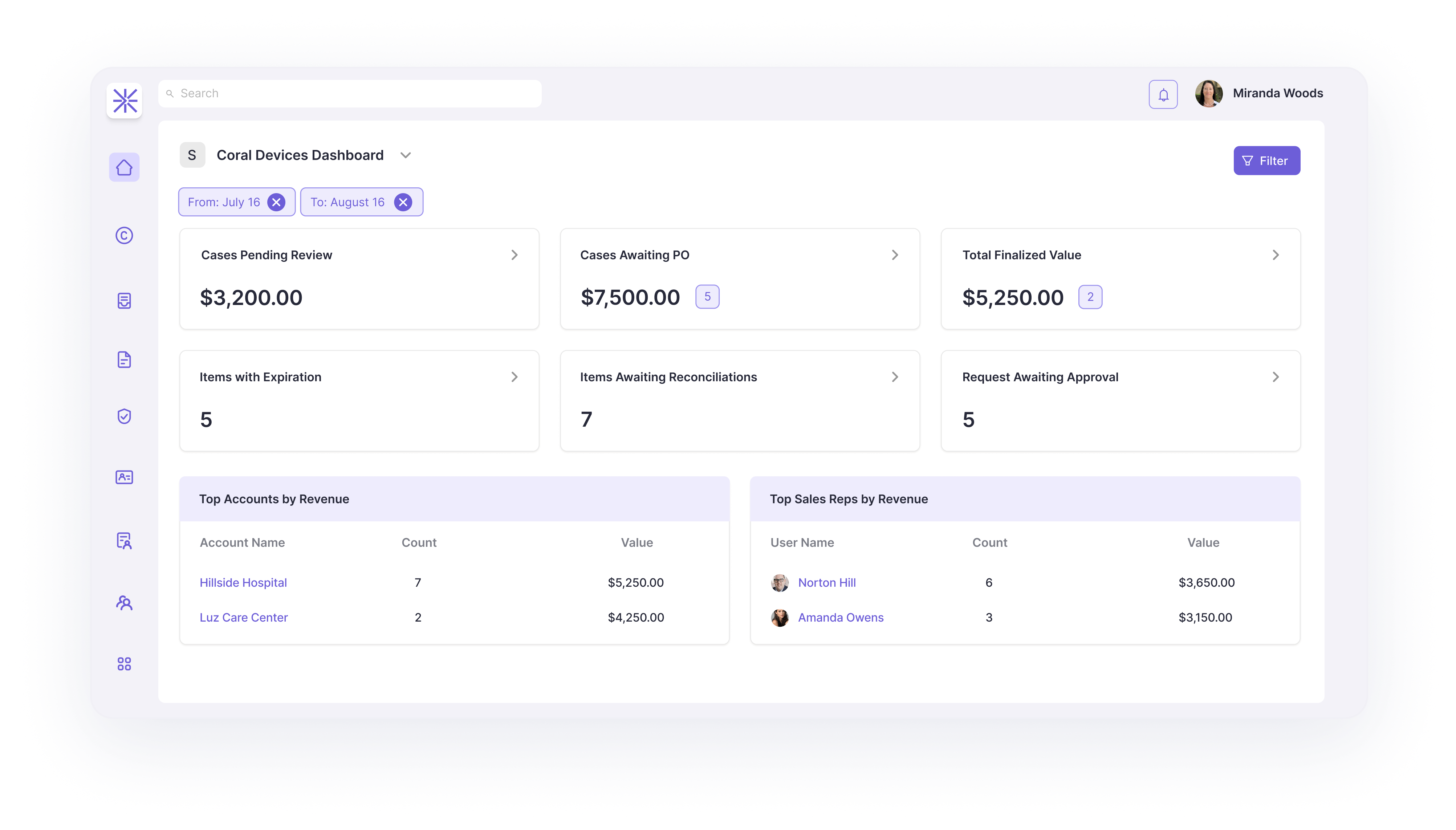Open the Items Awaiting Reconciliations chevron

point(894,377)
